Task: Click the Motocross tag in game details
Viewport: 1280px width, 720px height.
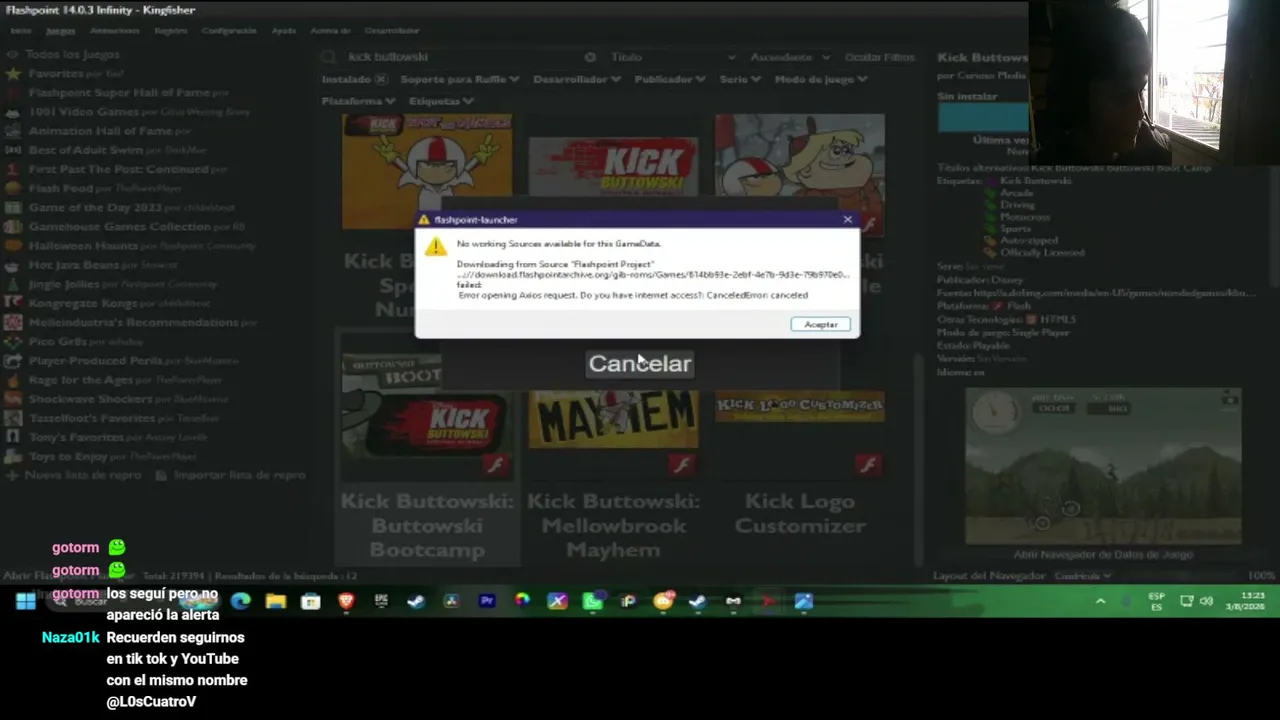Action: (x=1025, y=216)
